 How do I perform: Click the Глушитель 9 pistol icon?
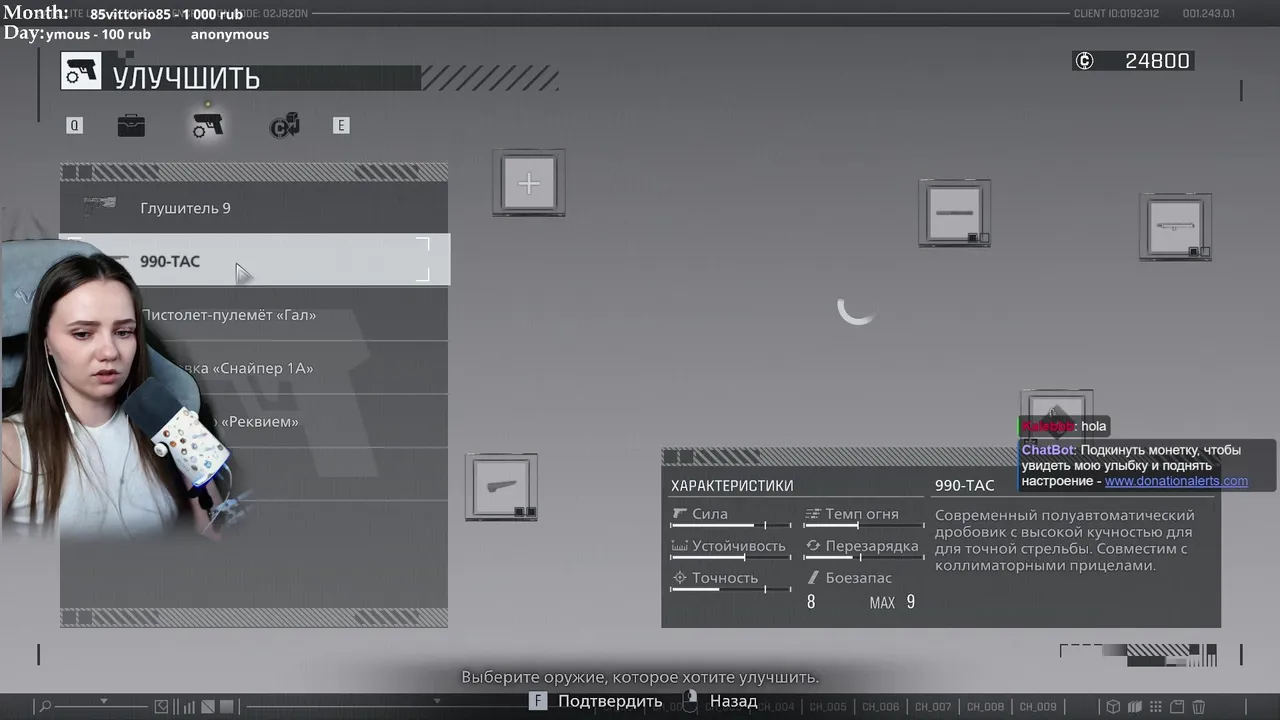point(99,207)
